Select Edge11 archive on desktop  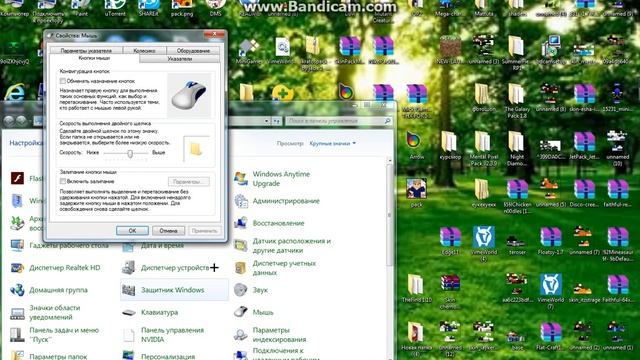(450, 241)
